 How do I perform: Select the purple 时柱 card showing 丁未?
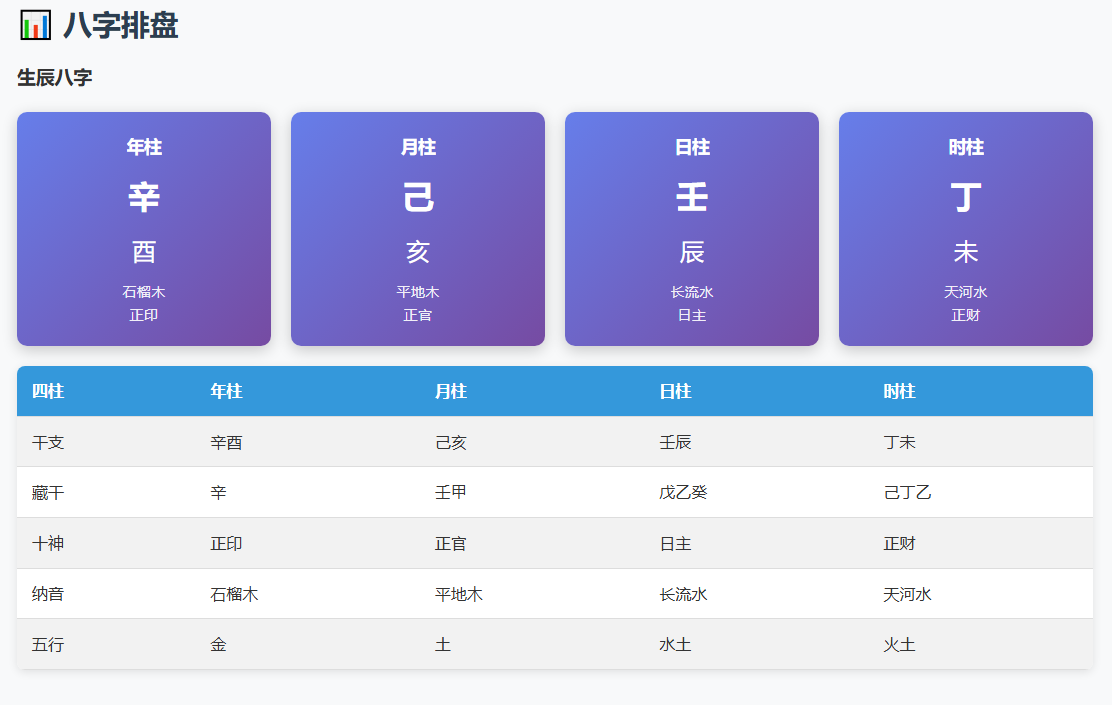[x=966, y=229]
